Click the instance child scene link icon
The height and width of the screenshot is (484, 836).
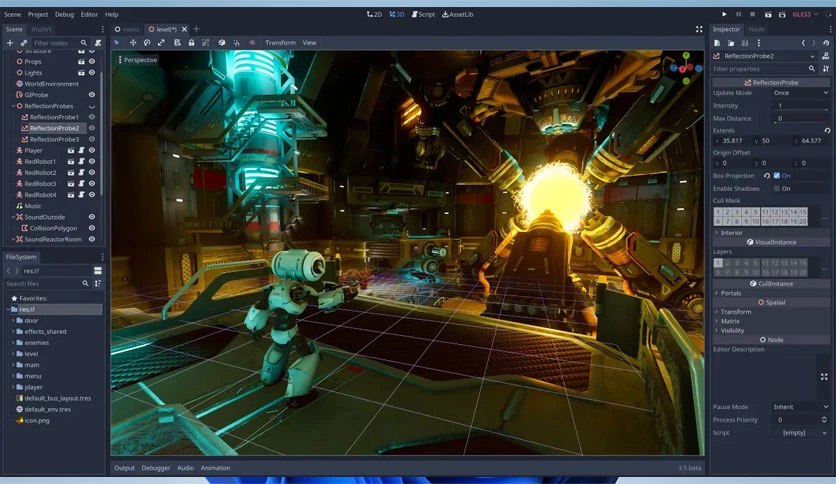(x=23, y=43)
